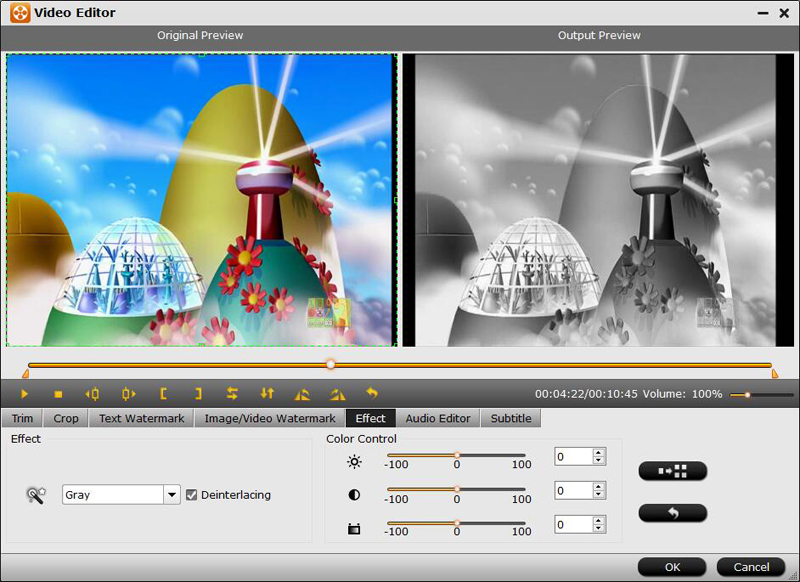Viewport: 800px width, 582px height.
Task: Rotate video 90 degrees clockwise
Action: point(337,394)
